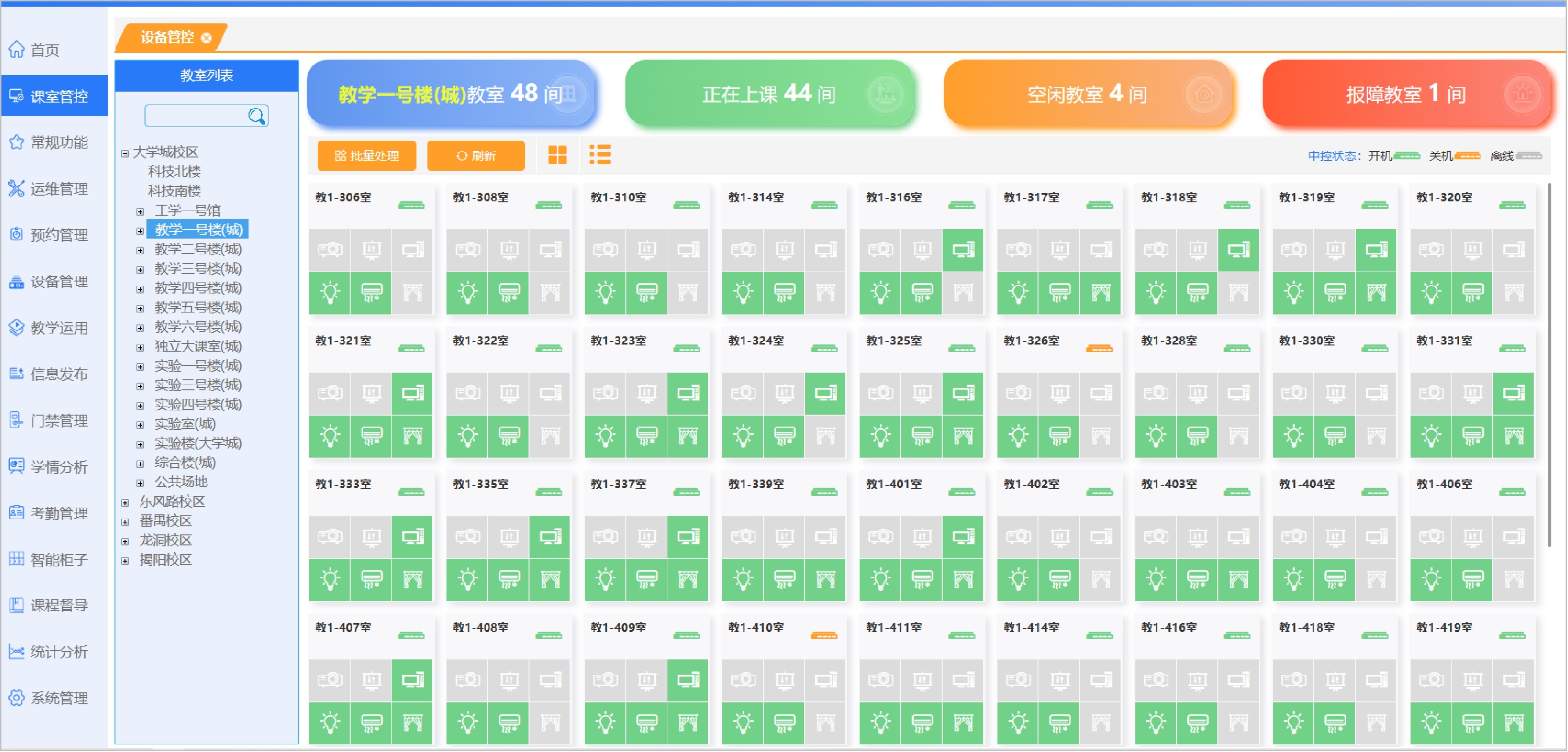This screenshot has width=1568, height=752.
Task: Click curtain icon in room 教1-419室
Action: [x=1513, y=723]
